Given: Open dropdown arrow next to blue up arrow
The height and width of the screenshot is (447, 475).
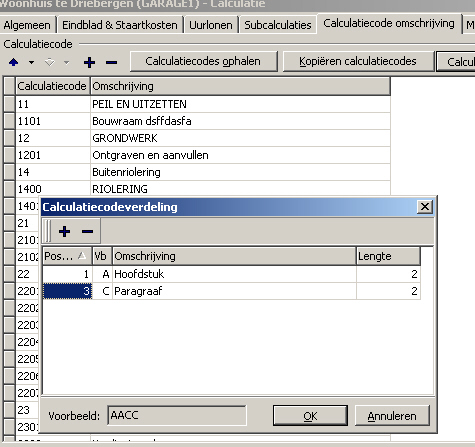Looking at the screenshot, I should tap(31, 62).
